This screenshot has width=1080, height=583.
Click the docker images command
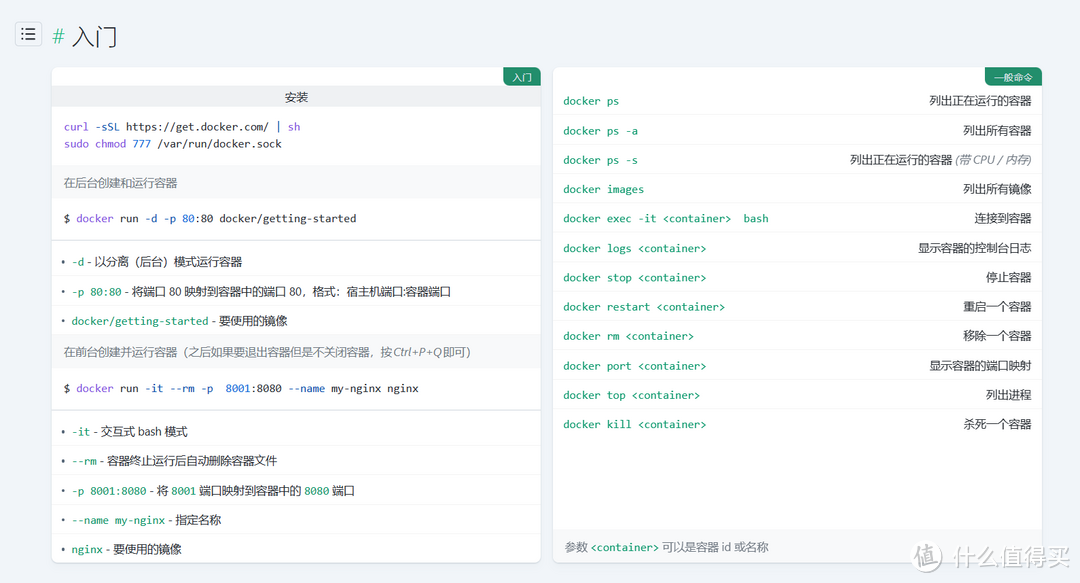pos(603,190)
